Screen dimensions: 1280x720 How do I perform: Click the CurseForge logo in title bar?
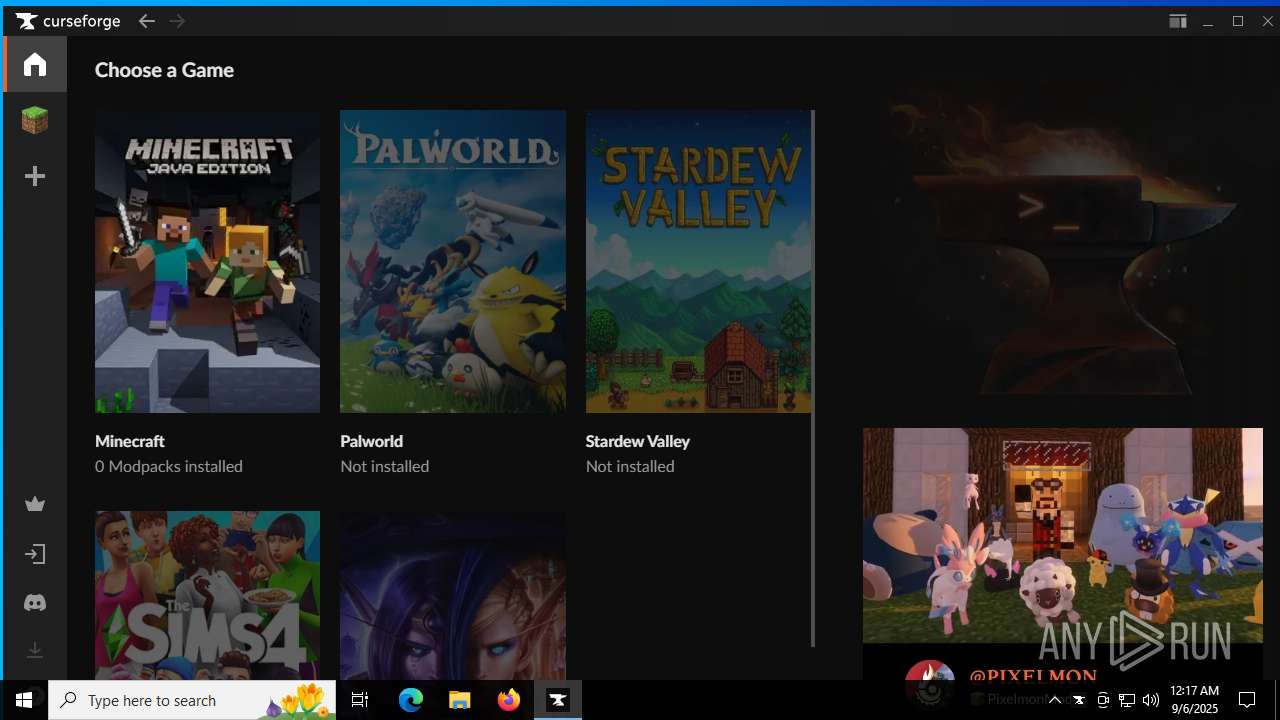(x=68, y=21)
